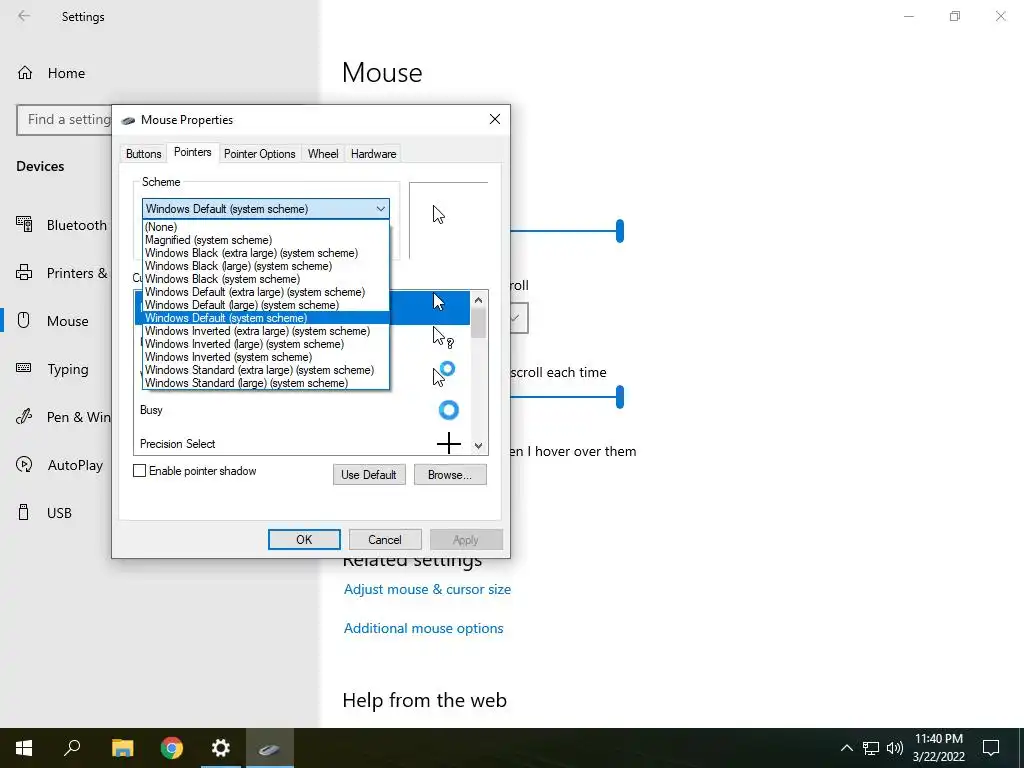Switch to the Pointers tab
The width and height of the screenshot is (1024, 768).
pos(193,152)
